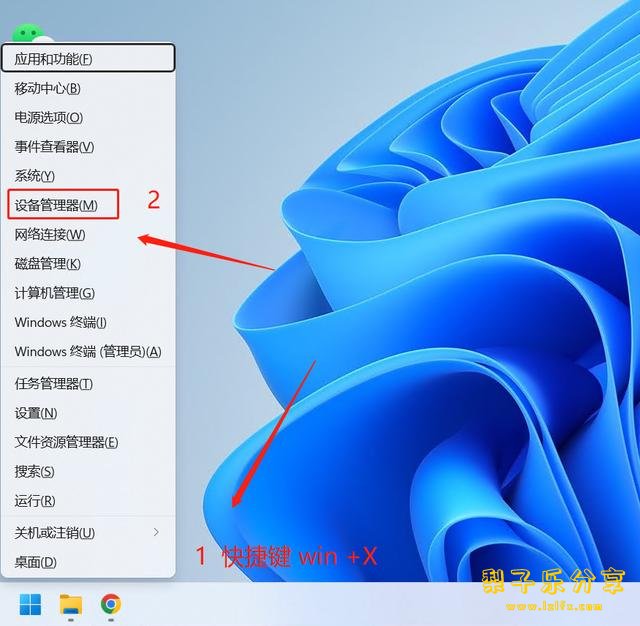
Task: Launch Google Chrome from the taskbar
Action: (x=111, y=604)
